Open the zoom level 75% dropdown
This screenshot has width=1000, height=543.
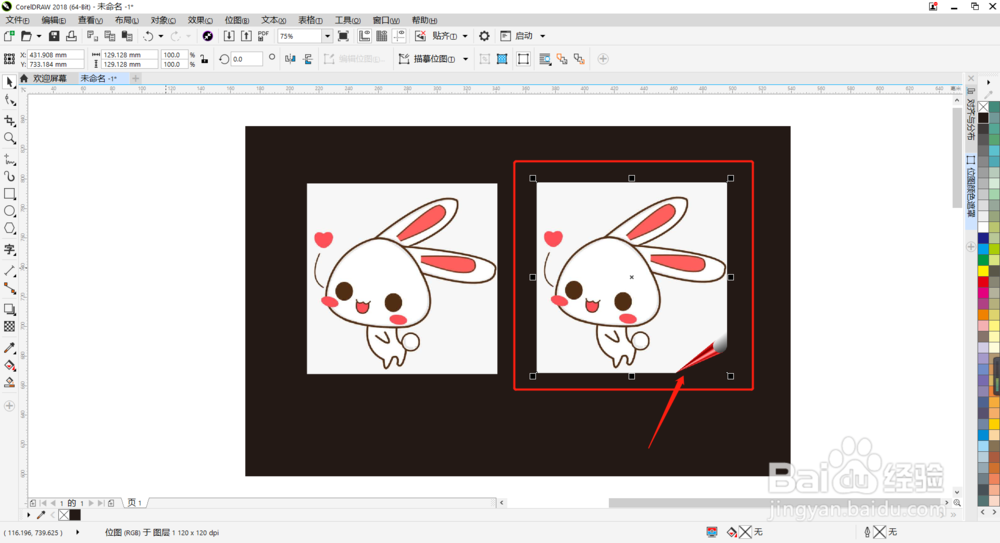(327, 36)
